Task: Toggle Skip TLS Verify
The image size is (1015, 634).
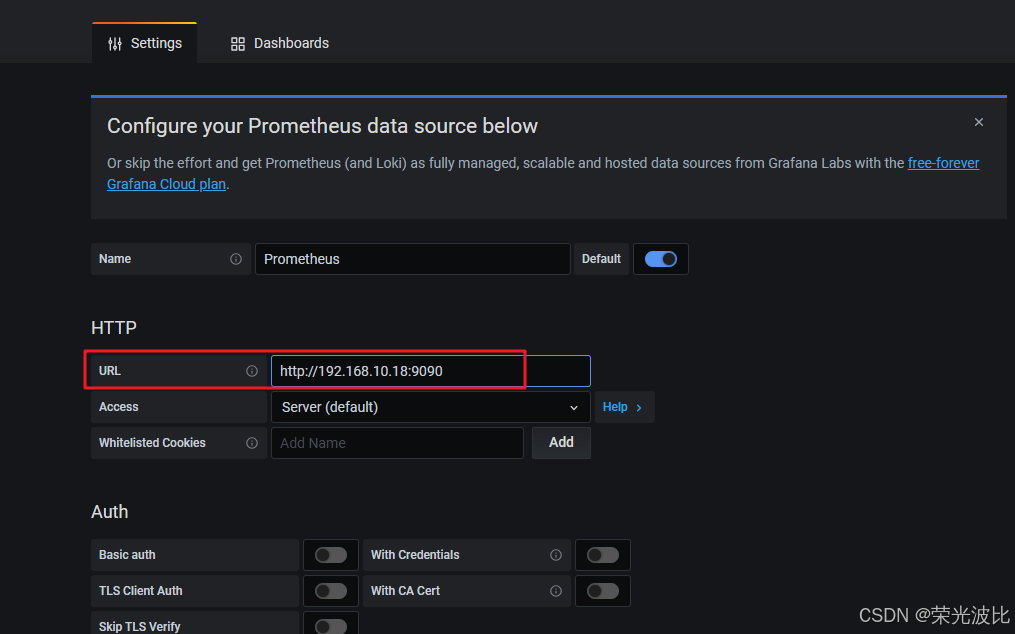Action: [x=331, y=626]
